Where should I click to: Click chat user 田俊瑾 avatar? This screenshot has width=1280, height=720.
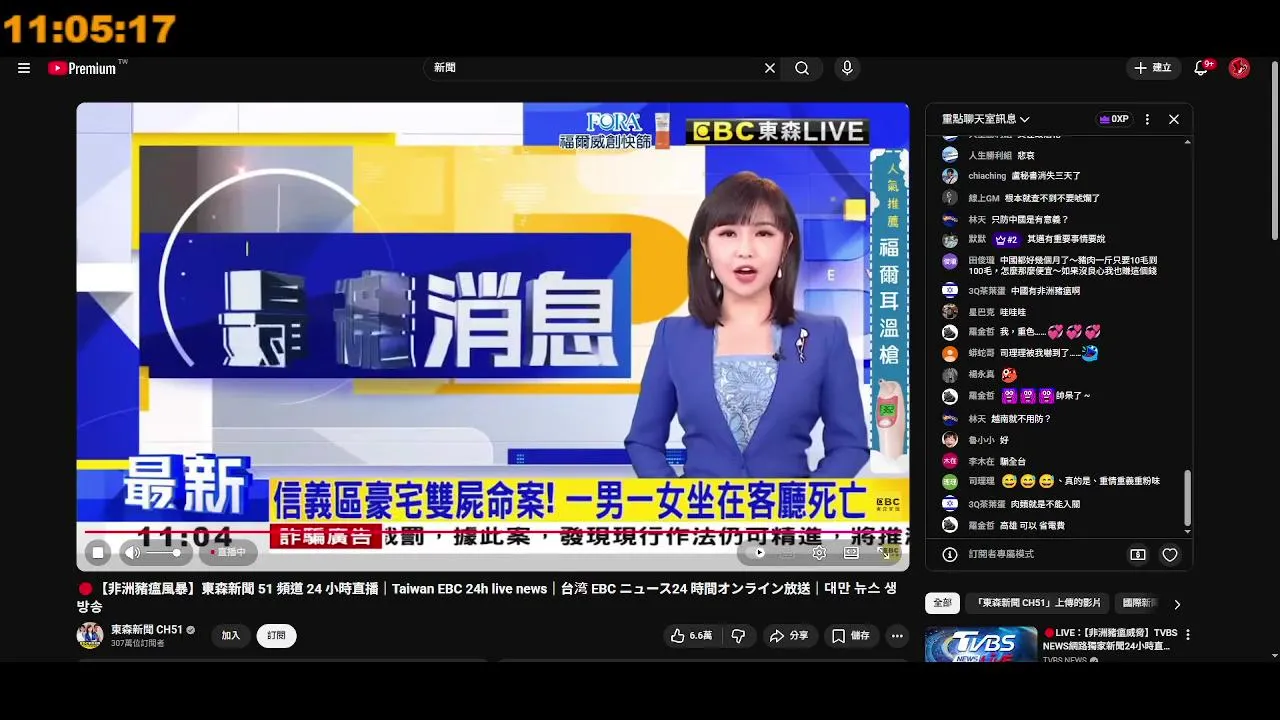point(950,262)
